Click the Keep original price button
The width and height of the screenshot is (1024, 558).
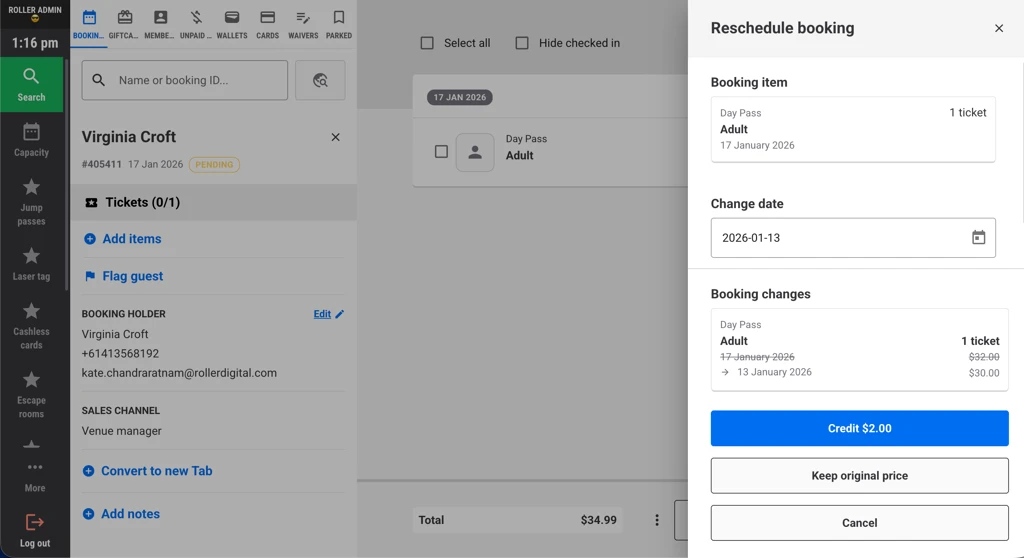[859, 476]
